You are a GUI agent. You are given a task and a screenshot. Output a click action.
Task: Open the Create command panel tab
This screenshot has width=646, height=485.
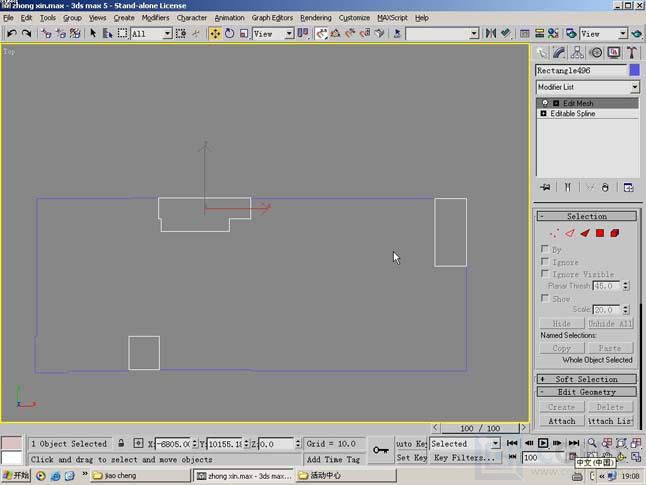[542, 53]
